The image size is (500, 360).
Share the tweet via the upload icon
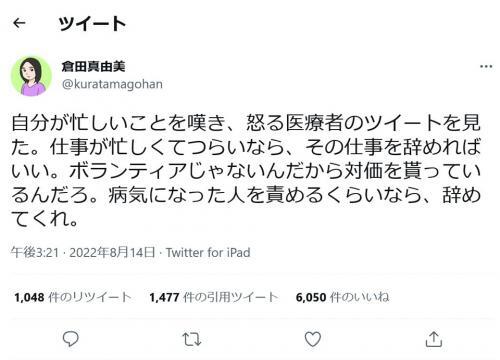click(434, 339)
